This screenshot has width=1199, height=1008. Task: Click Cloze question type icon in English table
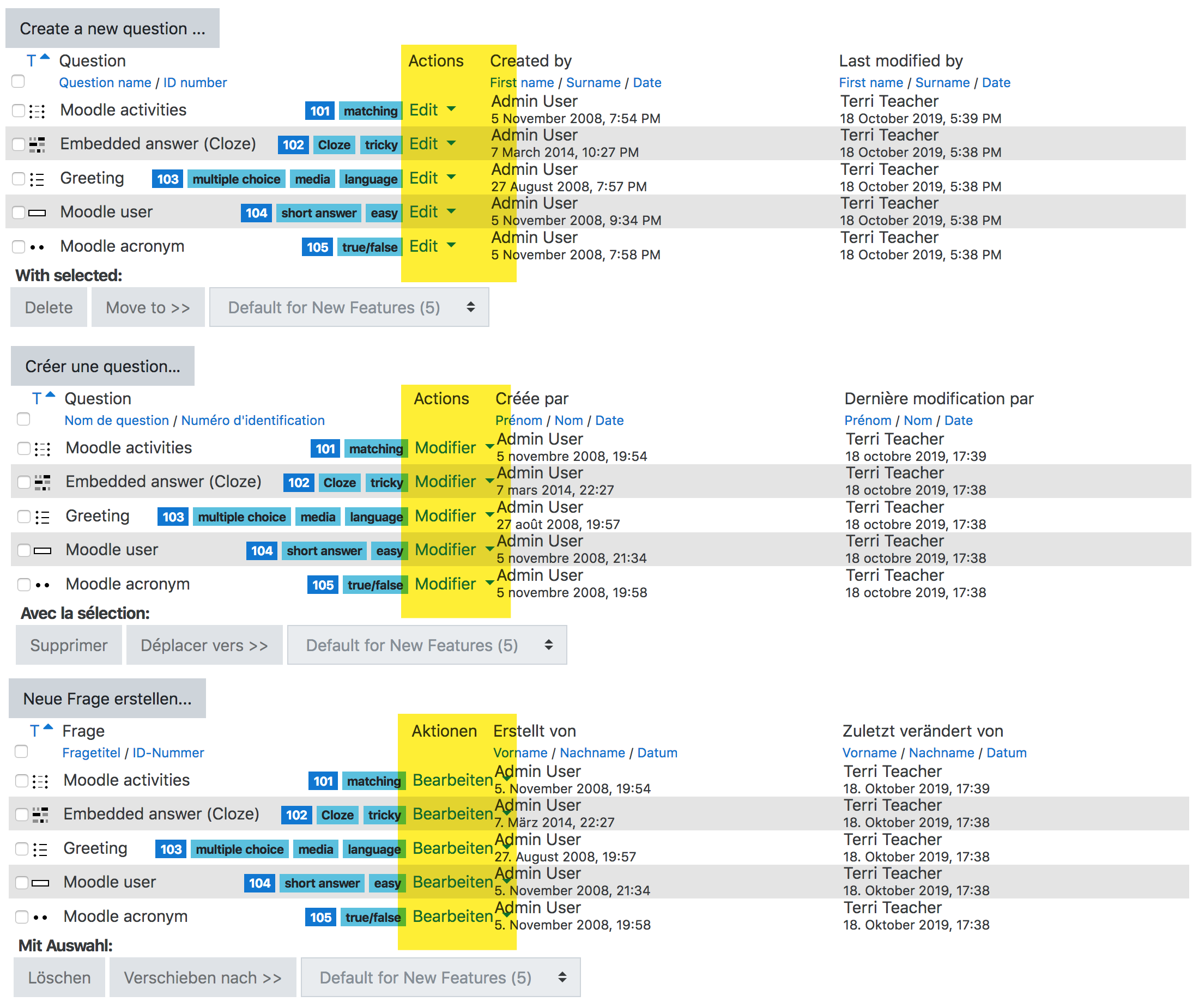[x=37, y=144]
